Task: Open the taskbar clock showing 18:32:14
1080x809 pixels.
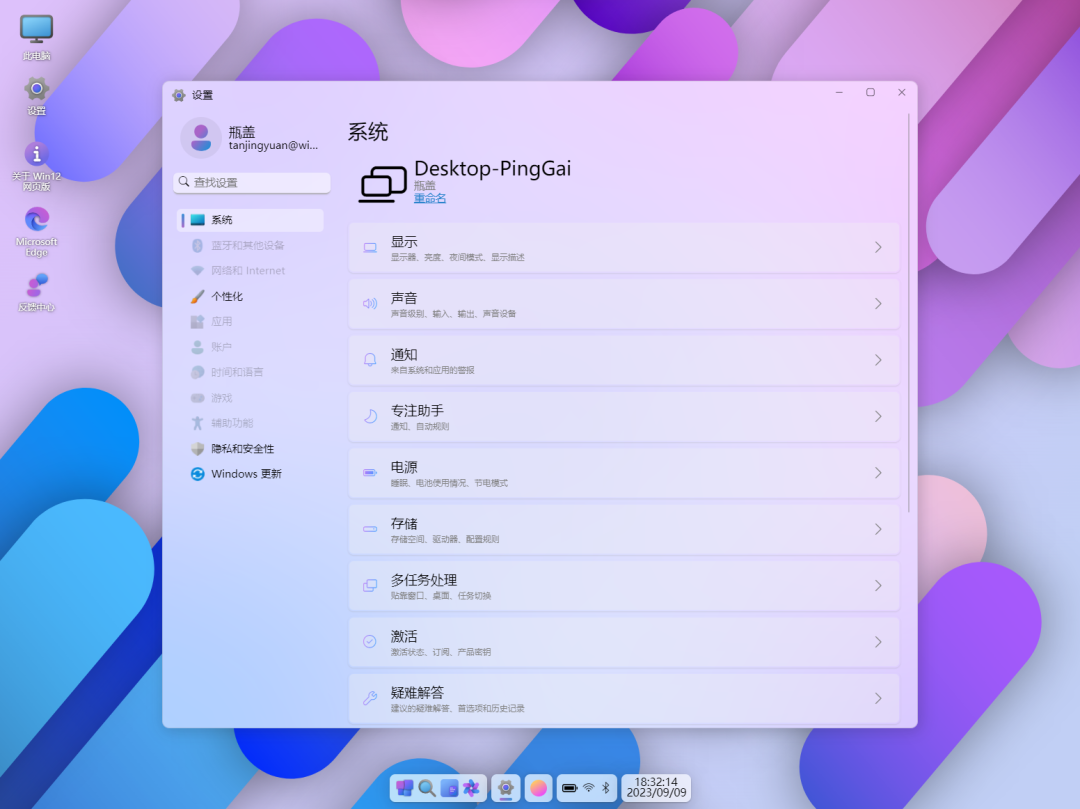Action: [x=656, y=788]
